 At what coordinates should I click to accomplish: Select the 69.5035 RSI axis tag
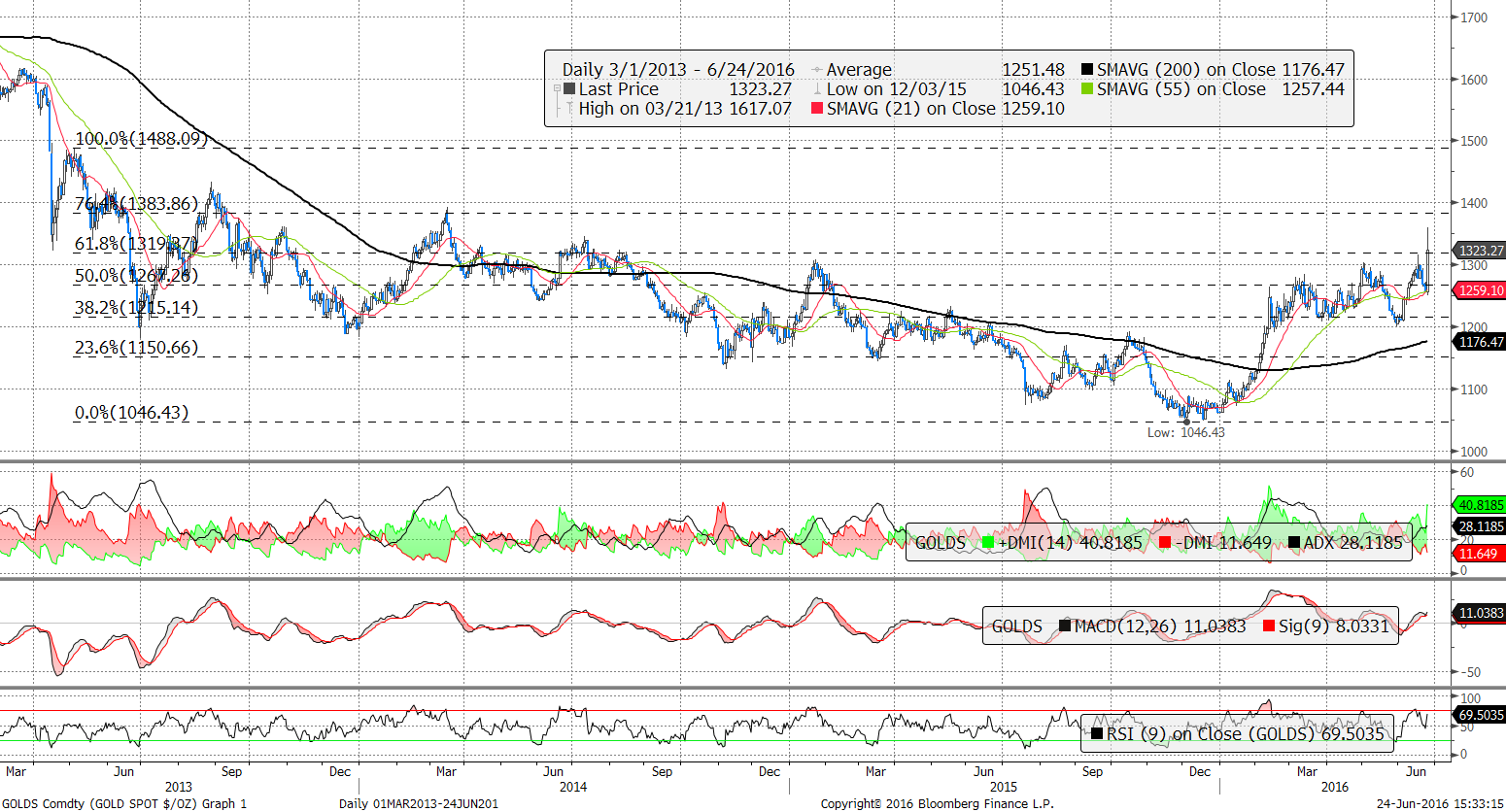pyautogui.click(x=1478, y=716)
